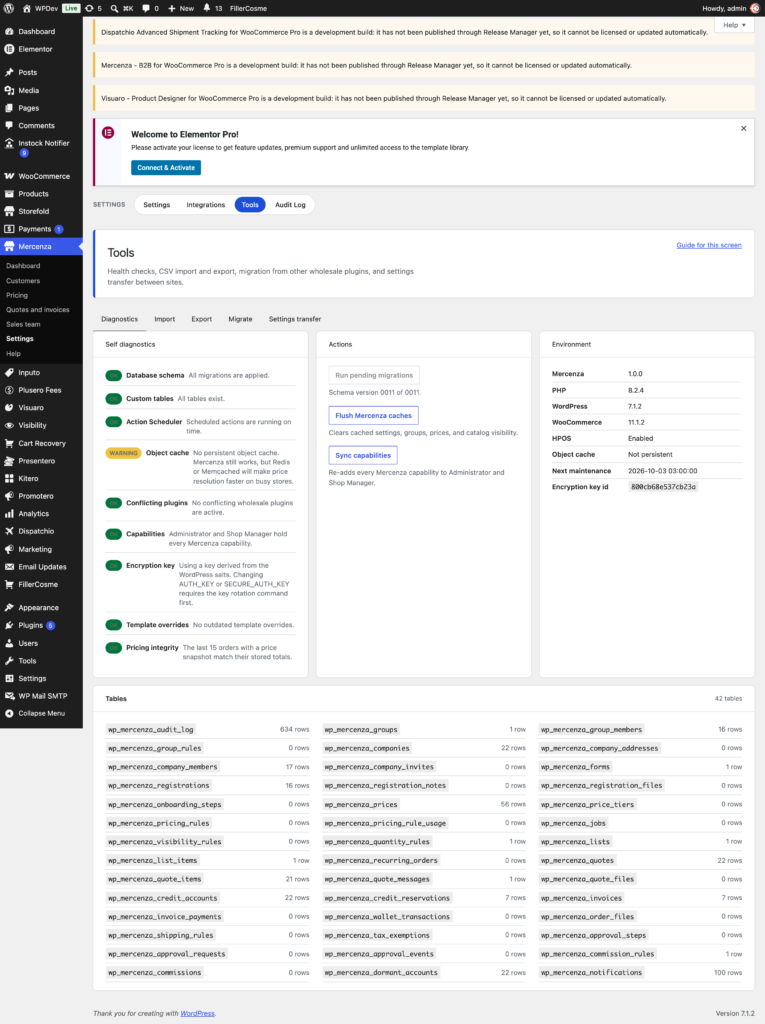Screen dimensions: 765x1024
Task: Open the admin avatar profile
Action: coord(755,8)
